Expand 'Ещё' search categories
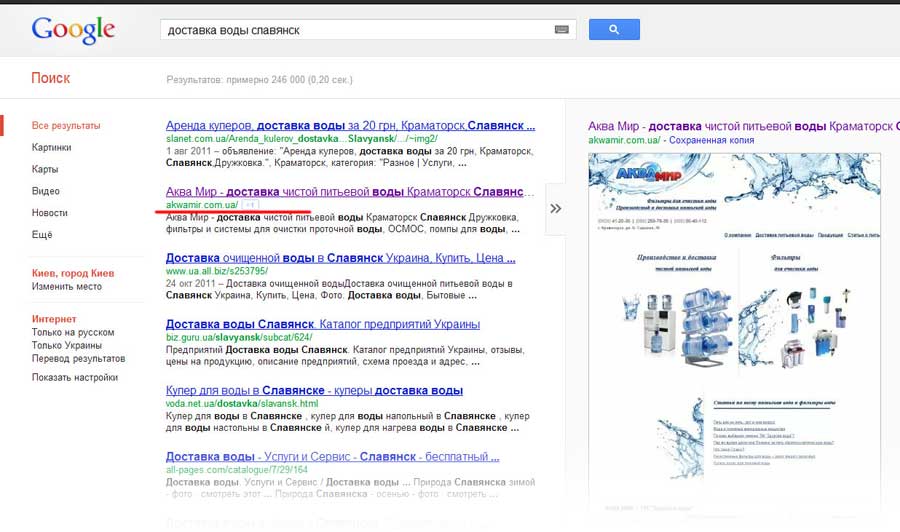900x532 pixels. (42, 235)
